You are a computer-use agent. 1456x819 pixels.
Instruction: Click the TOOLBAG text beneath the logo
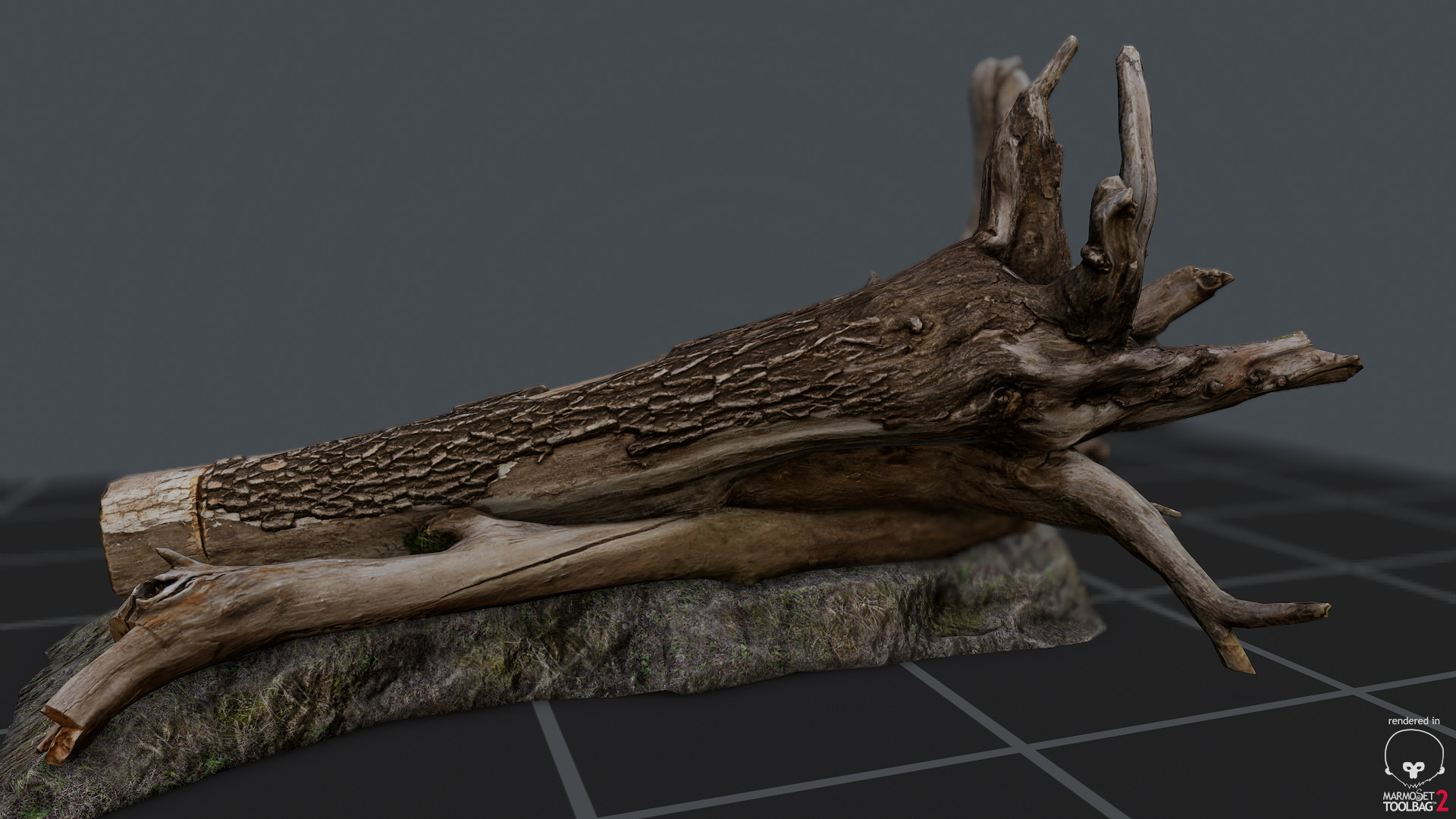click(x=1407, y=806)
